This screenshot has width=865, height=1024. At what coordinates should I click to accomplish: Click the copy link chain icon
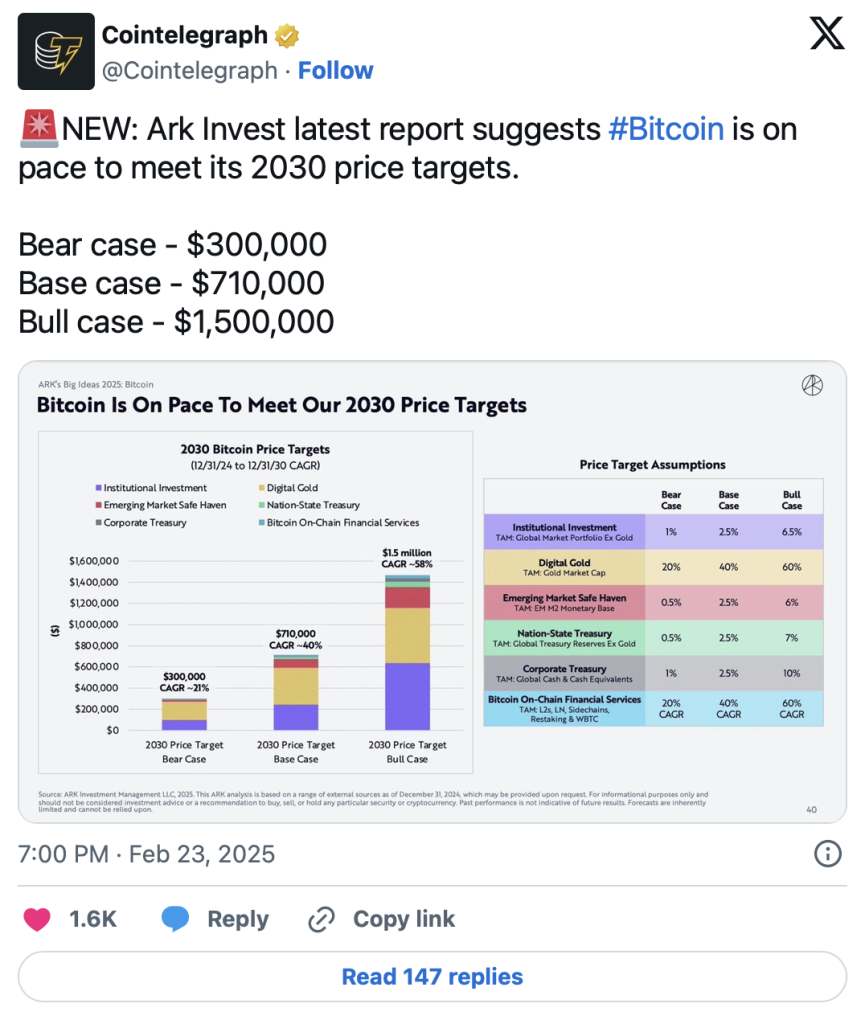(x=322, y=919)
